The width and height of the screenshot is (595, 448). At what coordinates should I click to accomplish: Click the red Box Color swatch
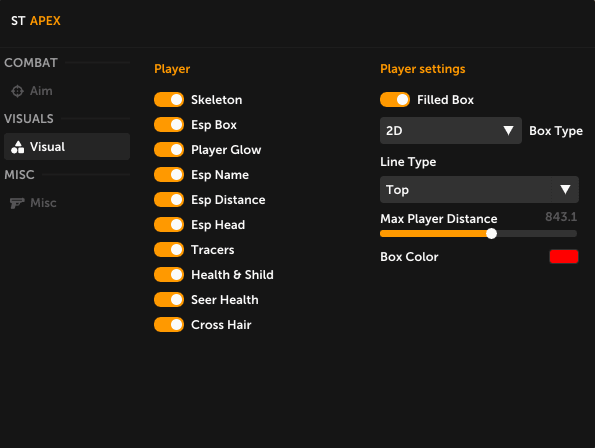pos(564,256)
